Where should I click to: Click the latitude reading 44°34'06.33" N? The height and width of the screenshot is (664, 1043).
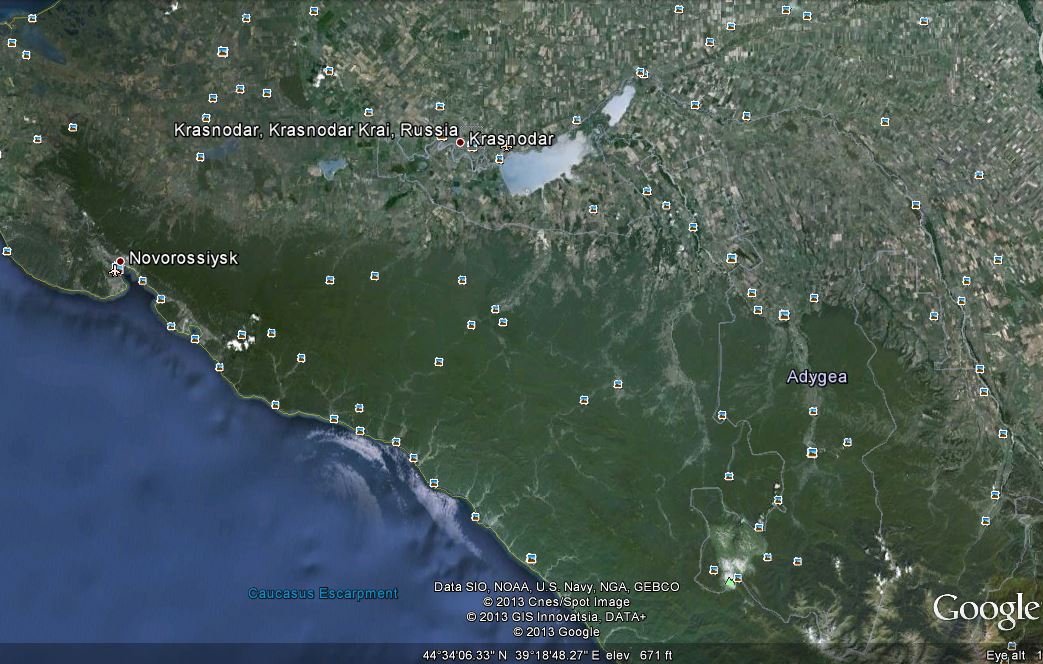(x=464, y=655)
